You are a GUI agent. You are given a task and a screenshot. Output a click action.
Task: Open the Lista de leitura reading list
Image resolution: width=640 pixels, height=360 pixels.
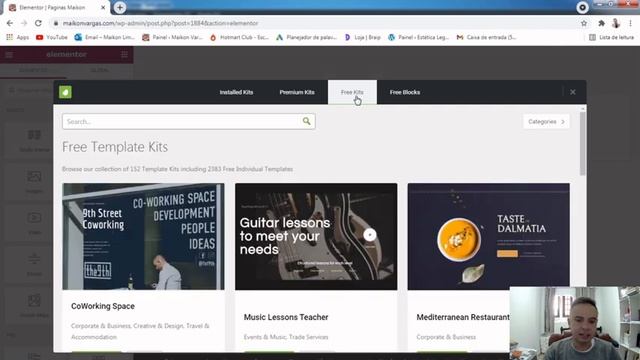611,37
